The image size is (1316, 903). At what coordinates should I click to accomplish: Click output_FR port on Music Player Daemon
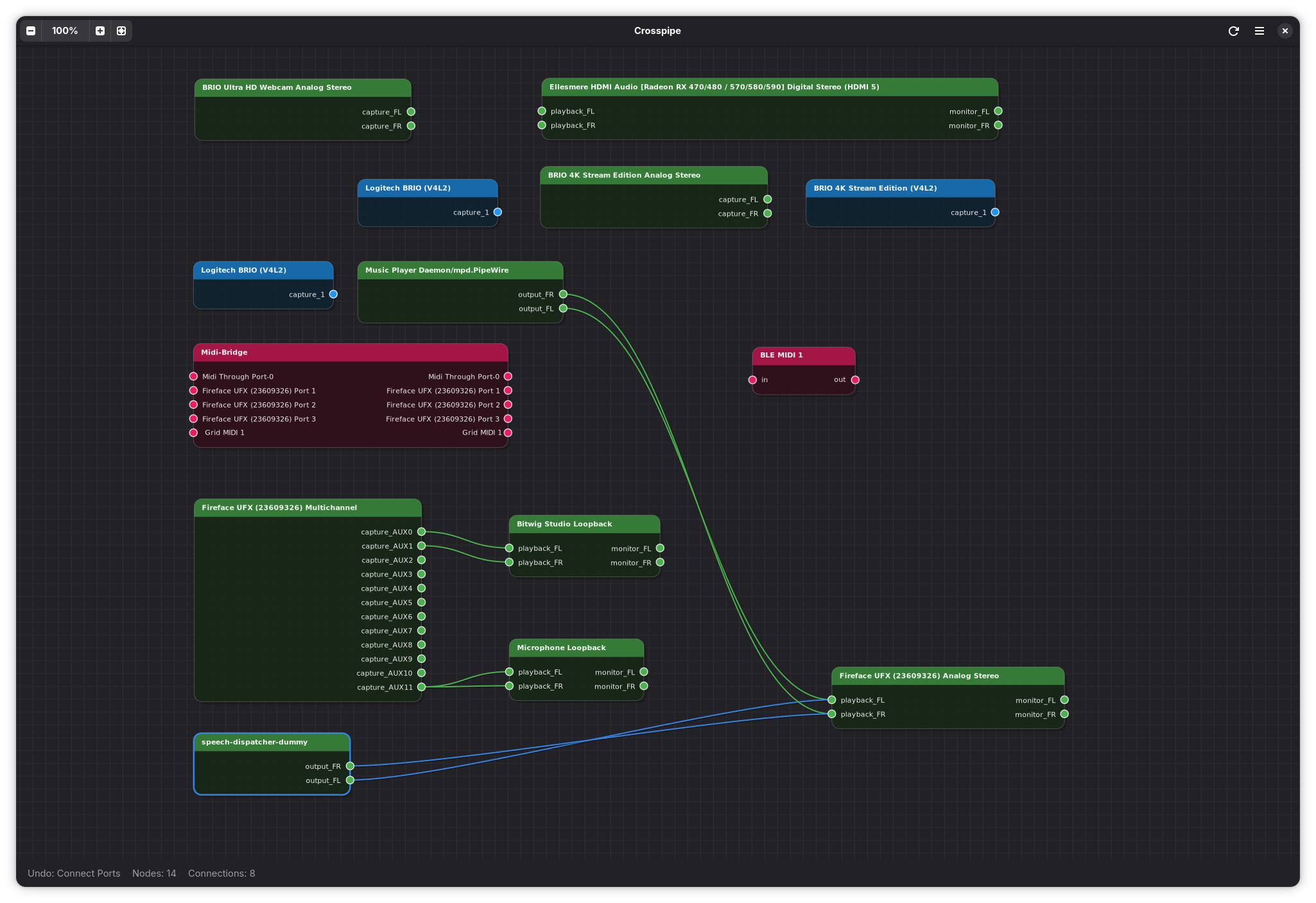coord(563,294)
